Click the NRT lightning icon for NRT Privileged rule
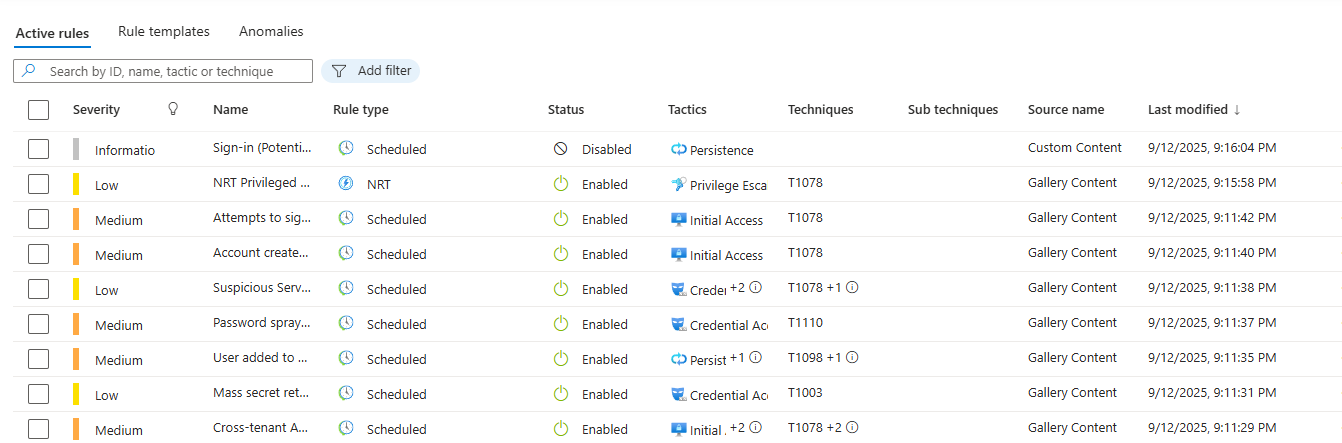This screenshot has height=443, width=1342. point(346,184)
